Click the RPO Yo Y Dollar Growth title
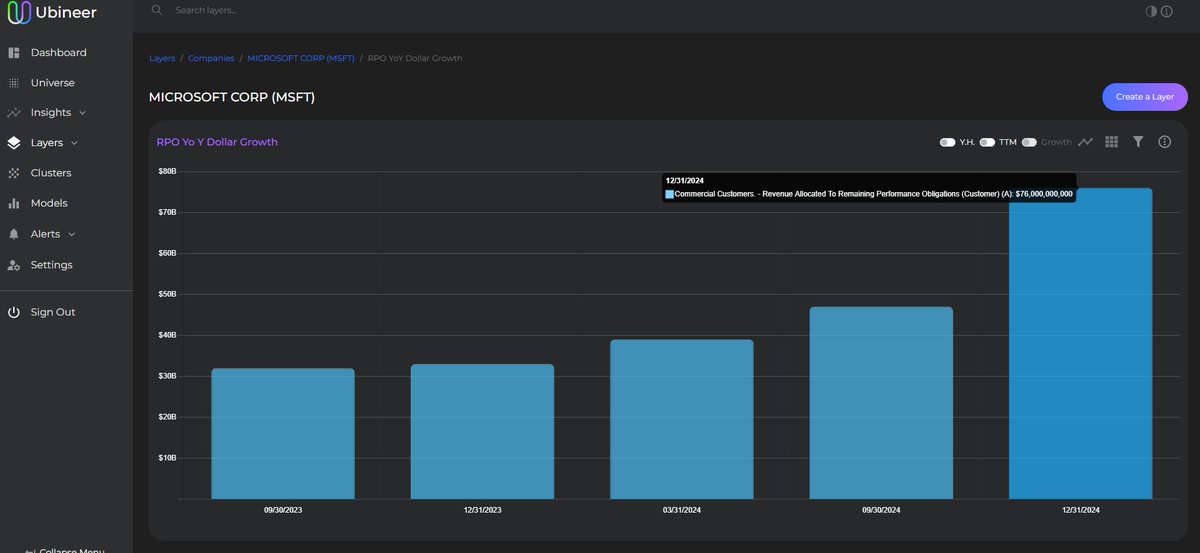The height and width of the screenshot is (553, 1200). coord(217,142)
